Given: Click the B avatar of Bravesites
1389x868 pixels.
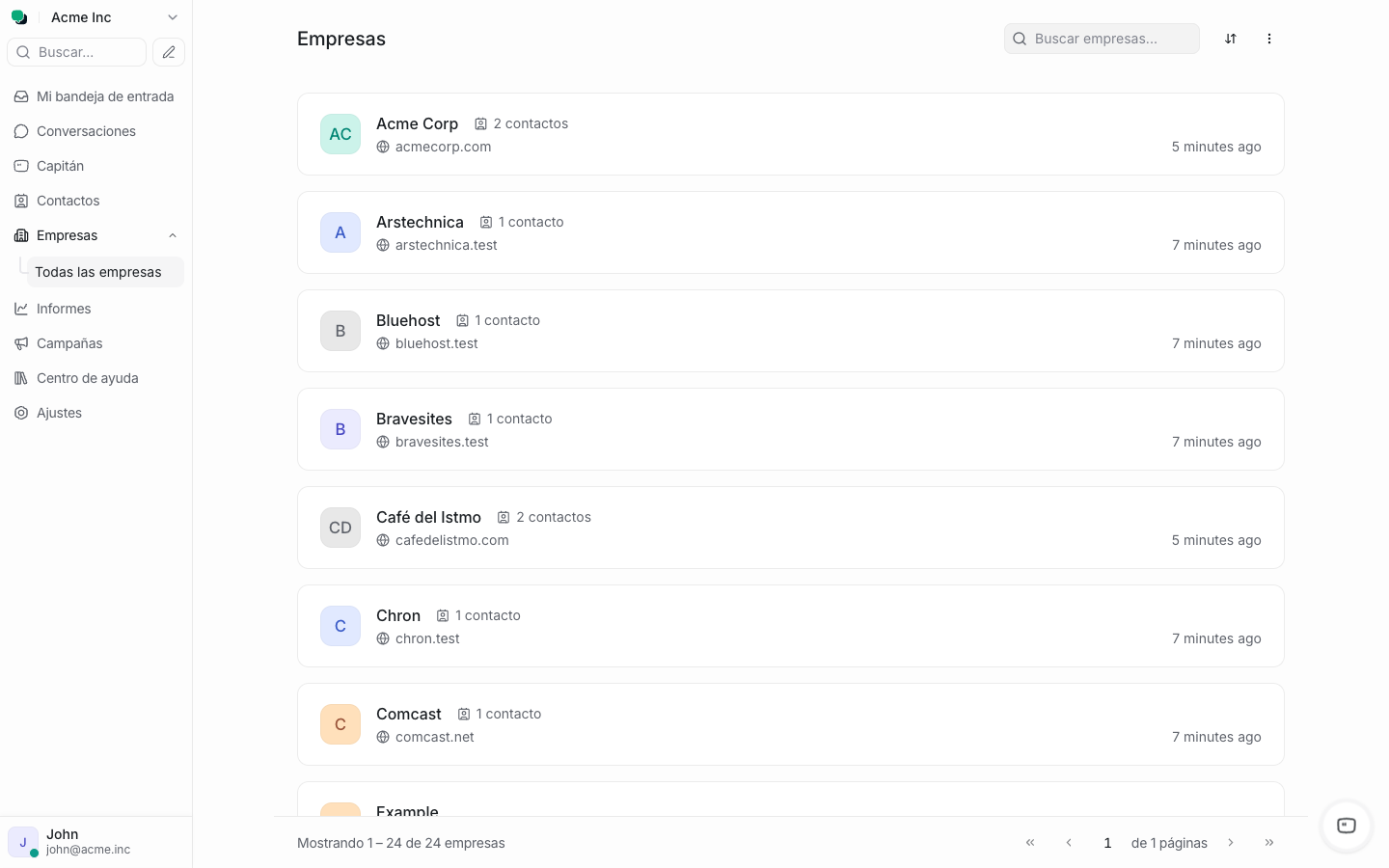Looking at the screenshot, I should click(x=340, y=429).
